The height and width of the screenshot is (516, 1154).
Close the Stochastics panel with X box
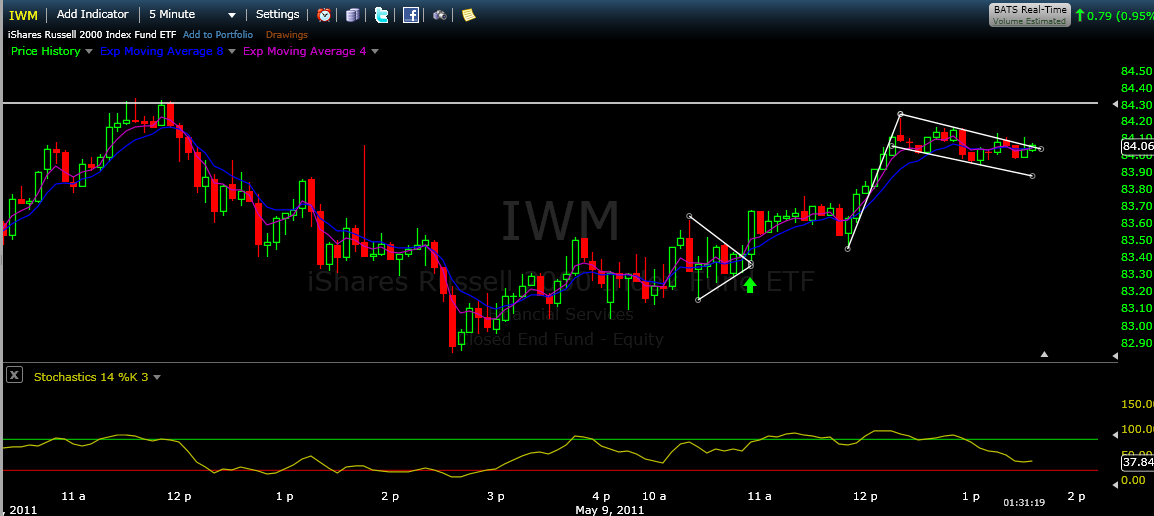pos(14,376)
